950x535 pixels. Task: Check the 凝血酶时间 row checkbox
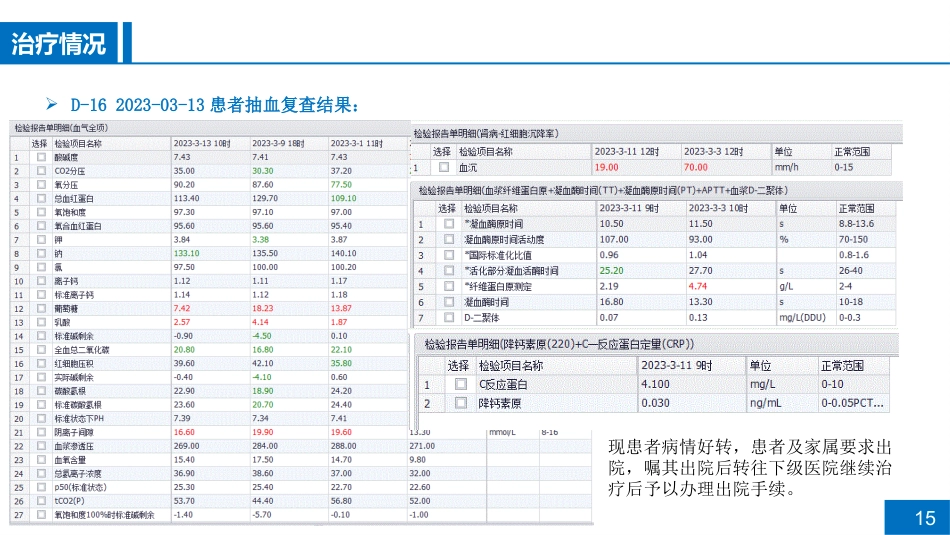pyautogui.click(x=449, y=302)
